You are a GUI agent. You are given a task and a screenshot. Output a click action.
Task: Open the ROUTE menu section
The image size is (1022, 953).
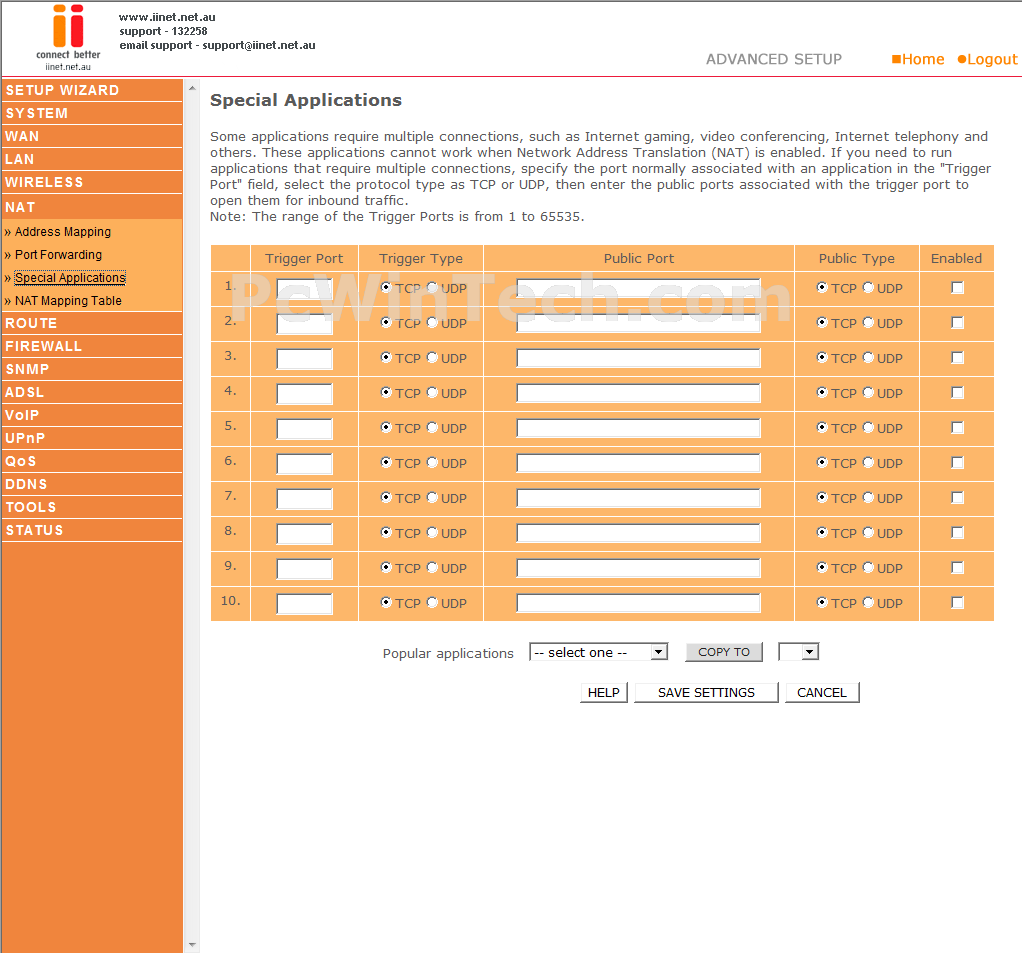[92, 323]
